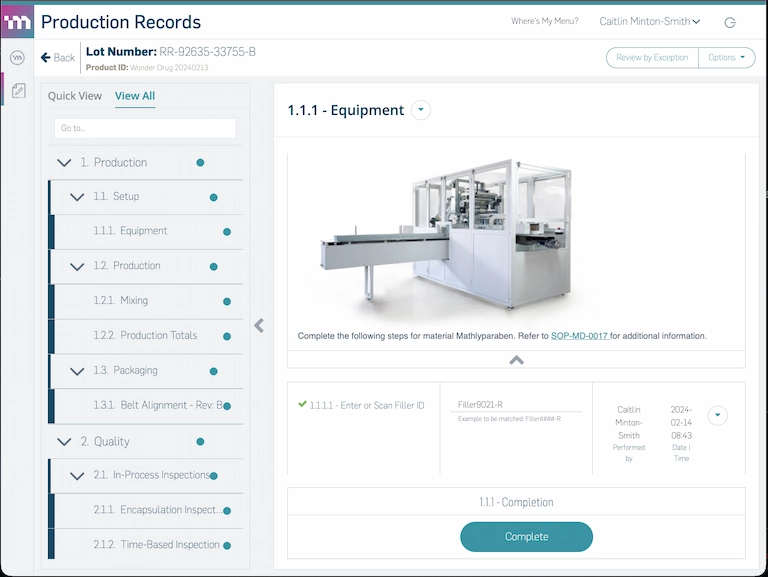The image size is (768, 577).
Task: Select 2.1.1 Encapsulation Inspection tree item
Action: tap(157, 510)
